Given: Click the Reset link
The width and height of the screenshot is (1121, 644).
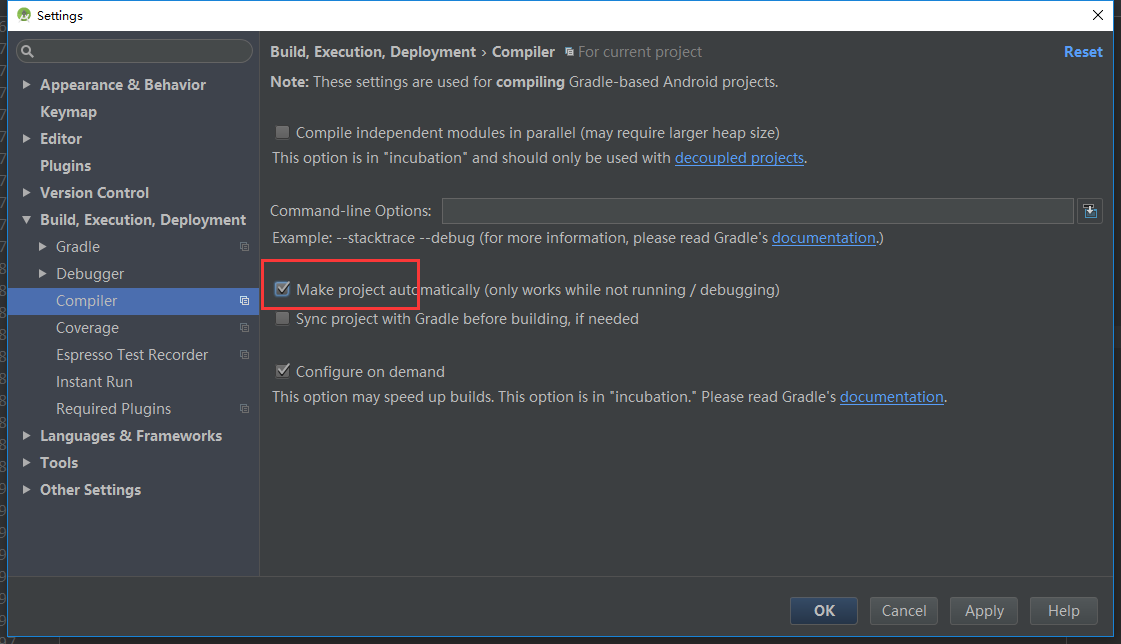Looking at the screenshot, I should [1083, 52].
